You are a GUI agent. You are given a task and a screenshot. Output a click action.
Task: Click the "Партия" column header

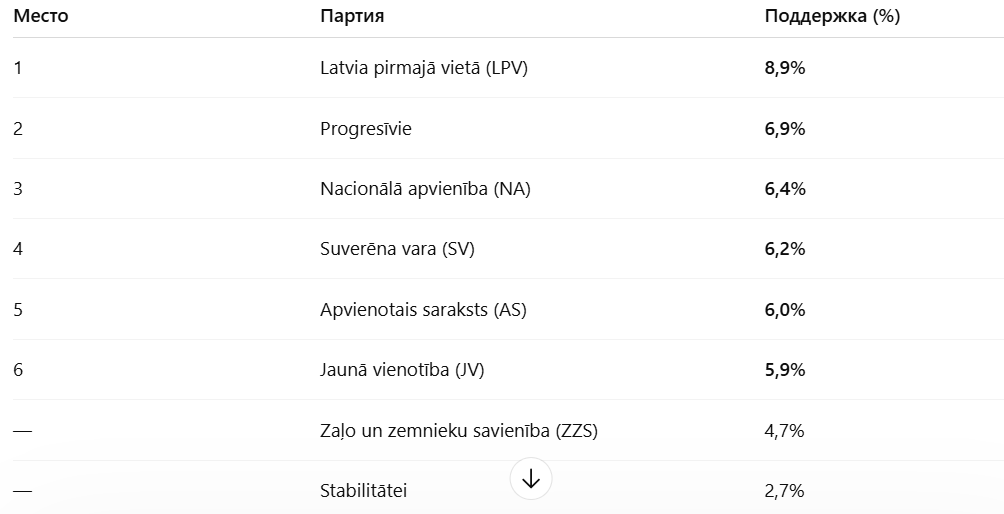352,17
